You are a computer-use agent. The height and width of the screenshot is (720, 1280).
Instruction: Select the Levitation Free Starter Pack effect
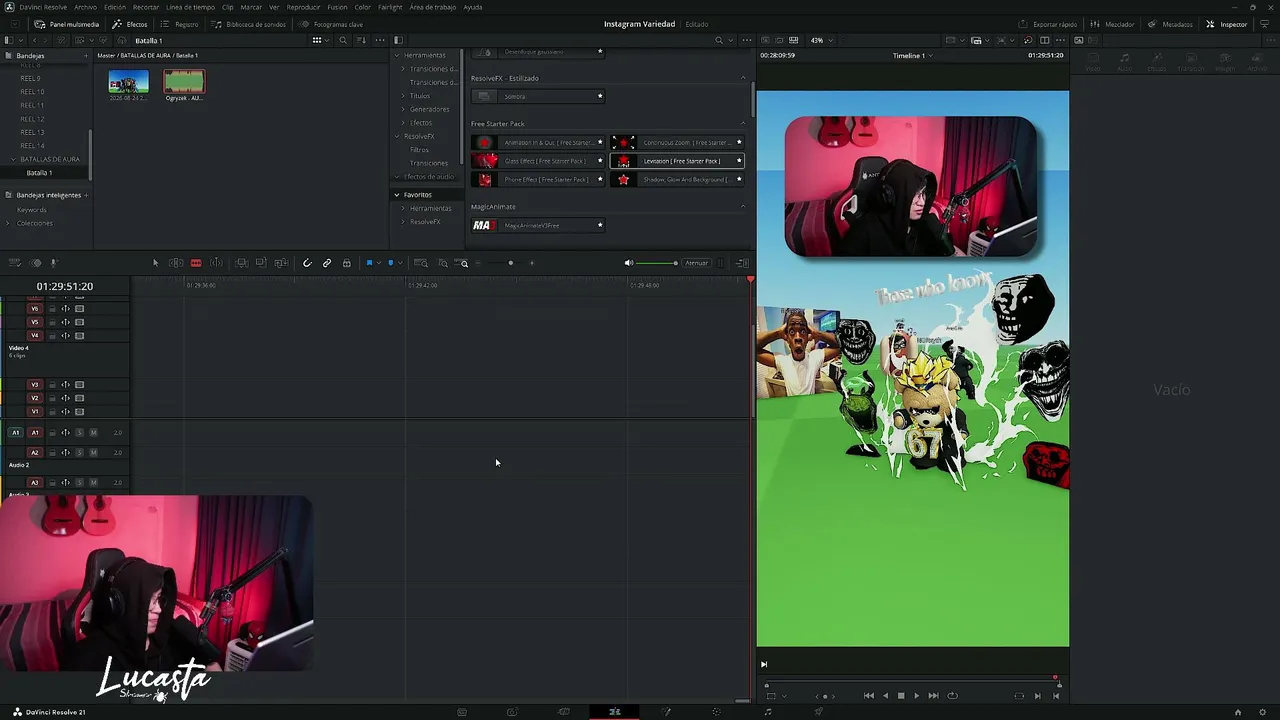pyautogui.click(x=677, y=161)
